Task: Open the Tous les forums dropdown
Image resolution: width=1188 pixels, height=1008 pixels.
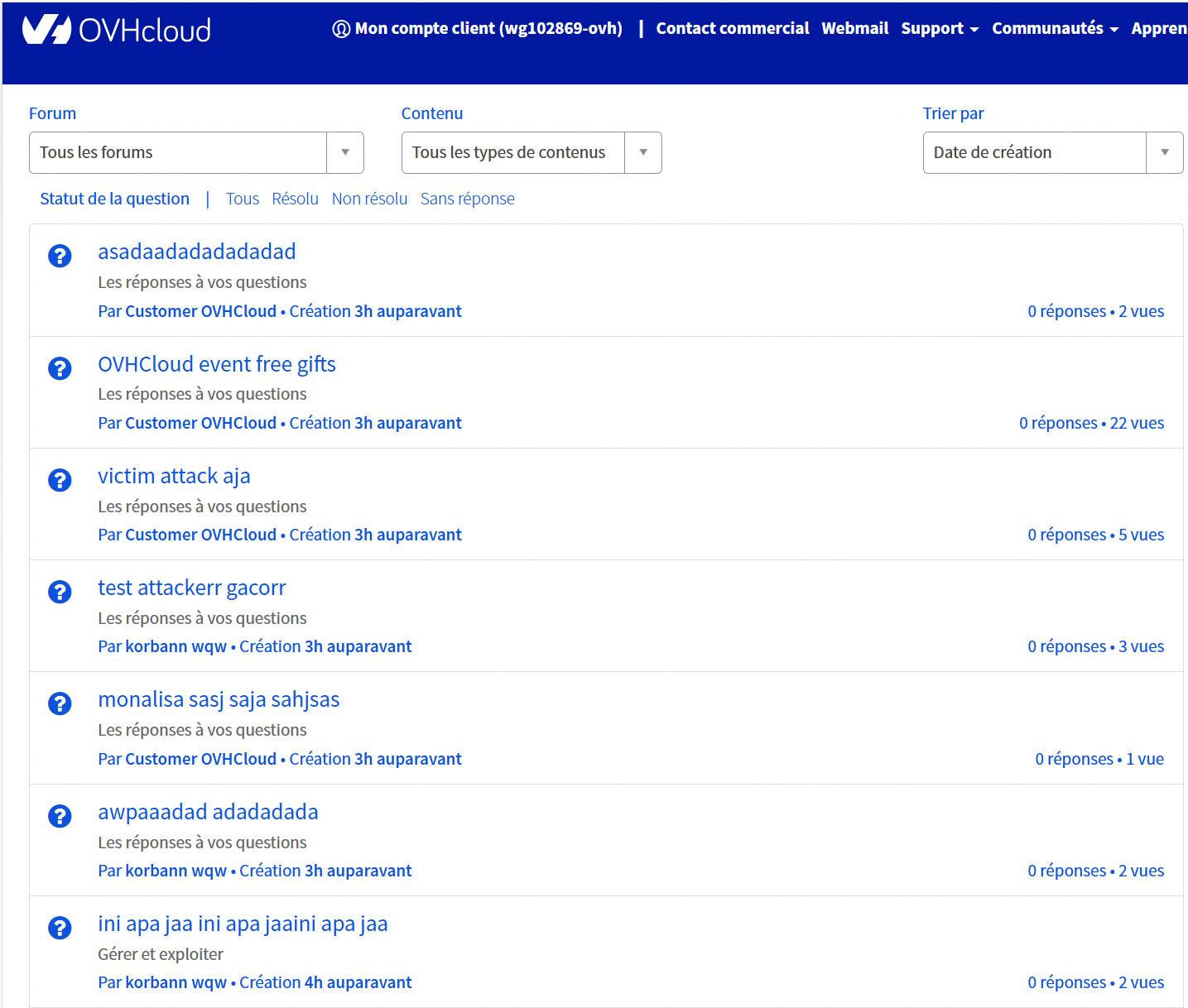Action: pyautogui.click(x=196, y=152)
